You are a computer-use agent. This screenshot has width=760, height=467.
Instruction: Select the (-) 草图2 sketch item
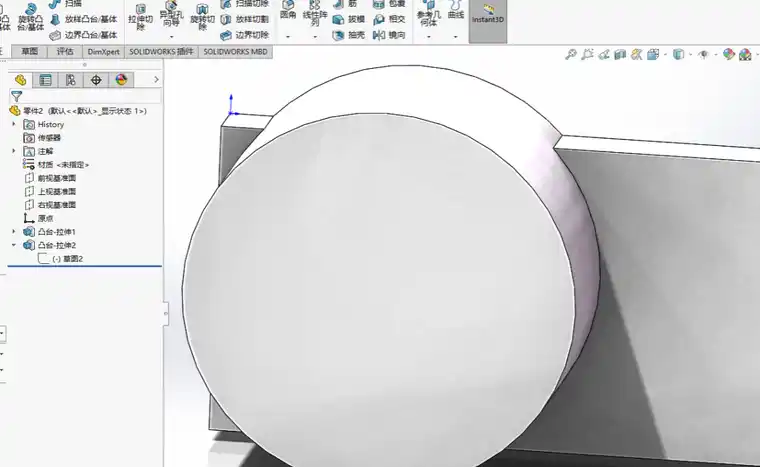pos(61,258)
